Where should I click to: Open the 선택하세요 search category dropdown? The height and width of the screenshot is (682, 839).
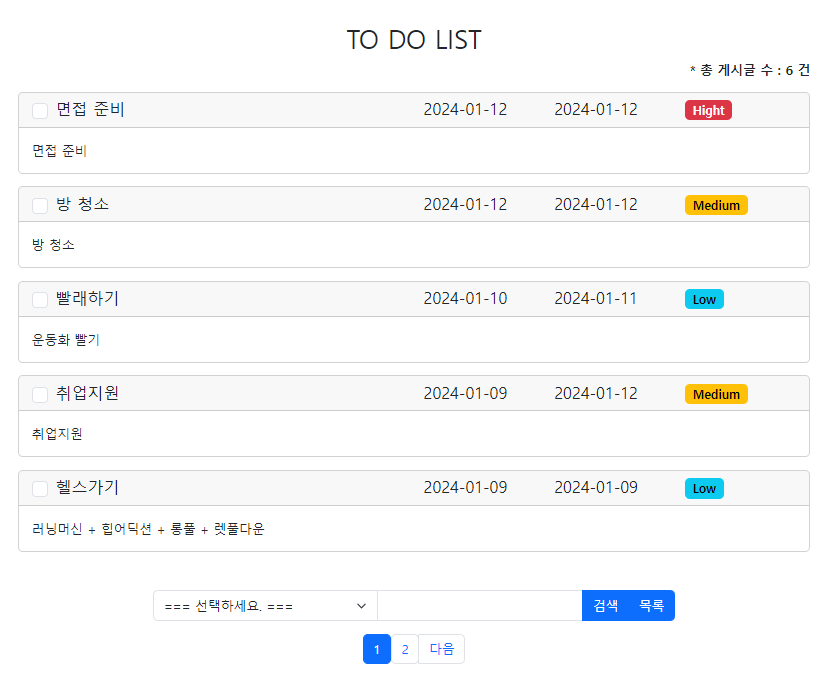265,606
